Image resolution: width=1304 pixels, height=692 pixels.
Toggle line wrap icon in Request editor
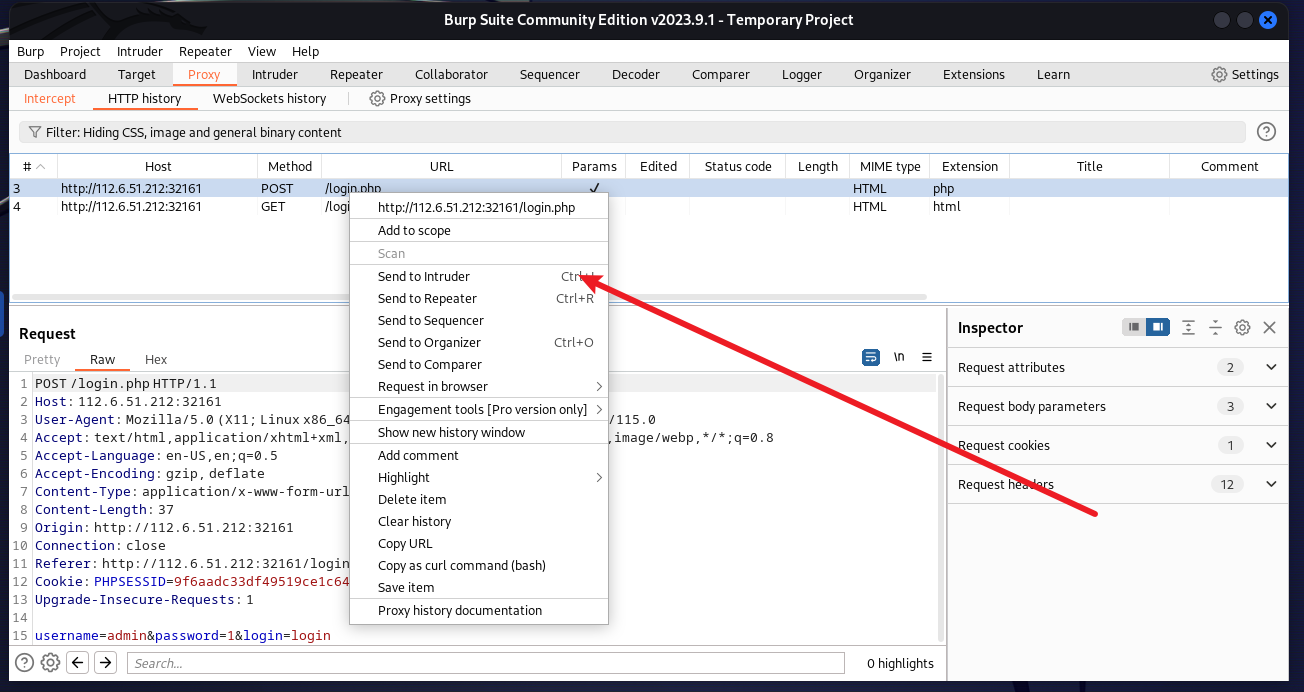[x=871, y=357]
